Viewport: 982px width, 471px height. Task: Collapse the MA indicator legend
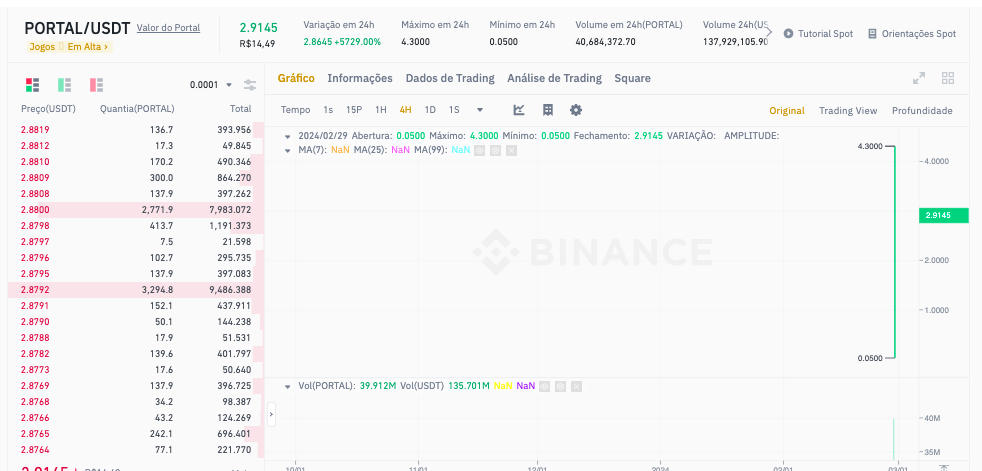(288, 150)
